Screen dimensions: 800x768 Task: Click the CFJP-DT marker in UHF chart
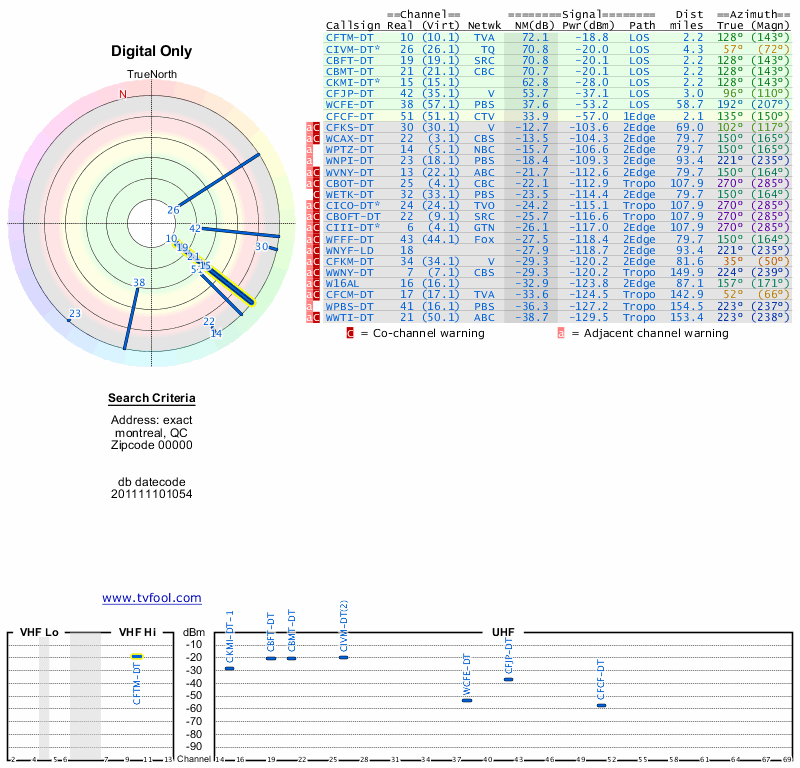(x=508, y=679)
